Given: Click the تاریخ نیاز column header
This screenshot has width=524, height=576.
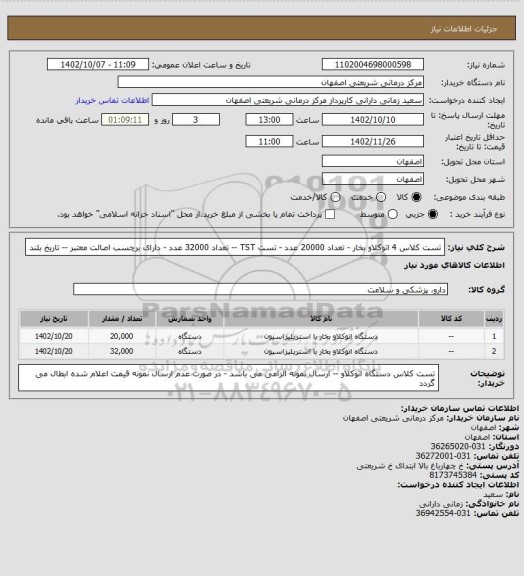Looking at the screenshot, I should pyautogui.click(x=54, y=318).
